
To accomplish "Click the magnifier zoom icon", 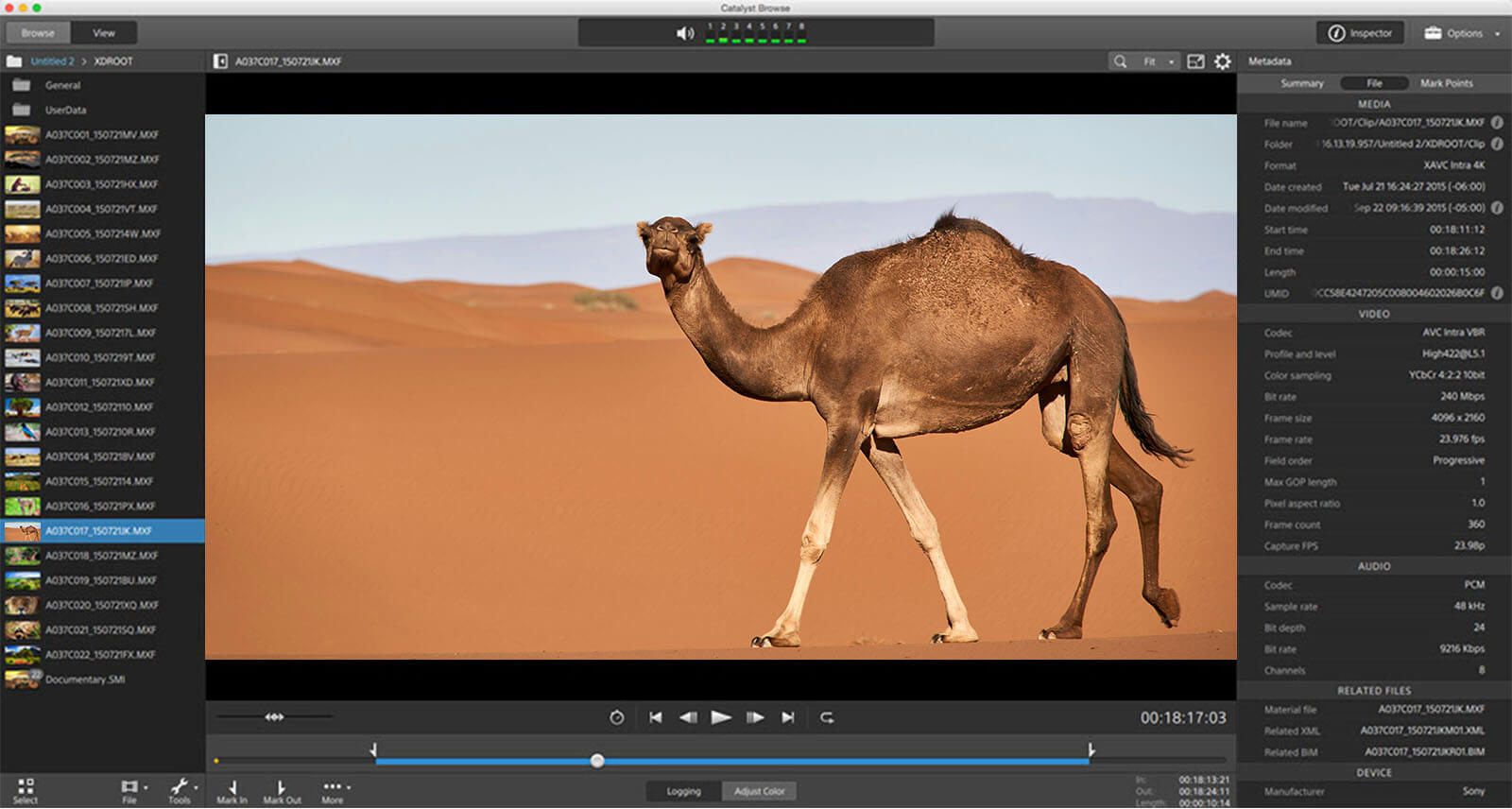I will (x=1120, y=61).
